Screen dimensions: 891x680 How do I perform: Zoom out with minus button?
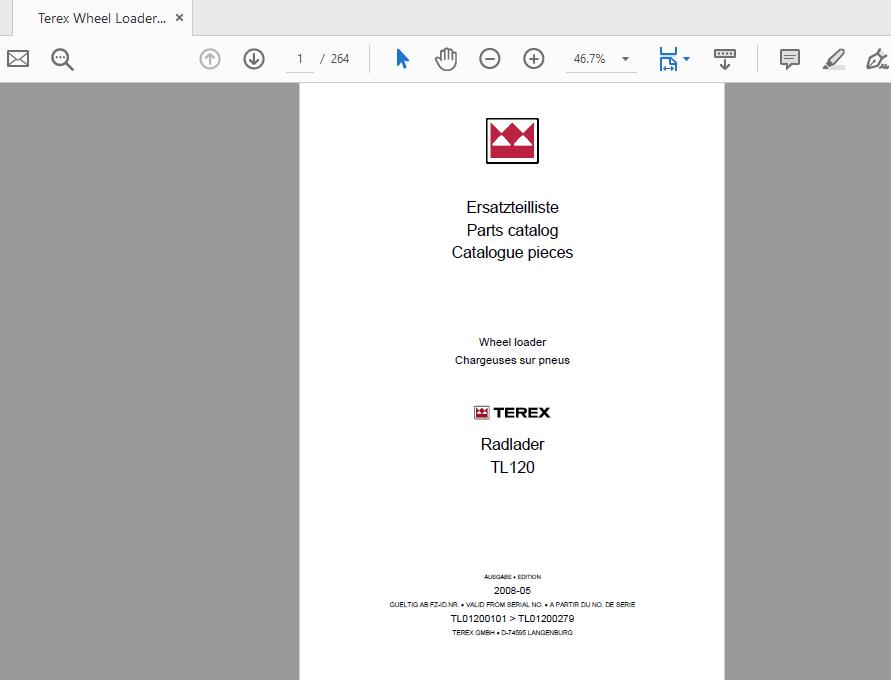coord(489,59)
